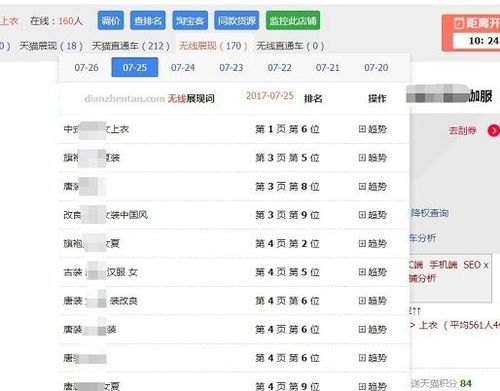
Task: Click rank text 第 4 页 第 9 位
Action: pos(287,386)
